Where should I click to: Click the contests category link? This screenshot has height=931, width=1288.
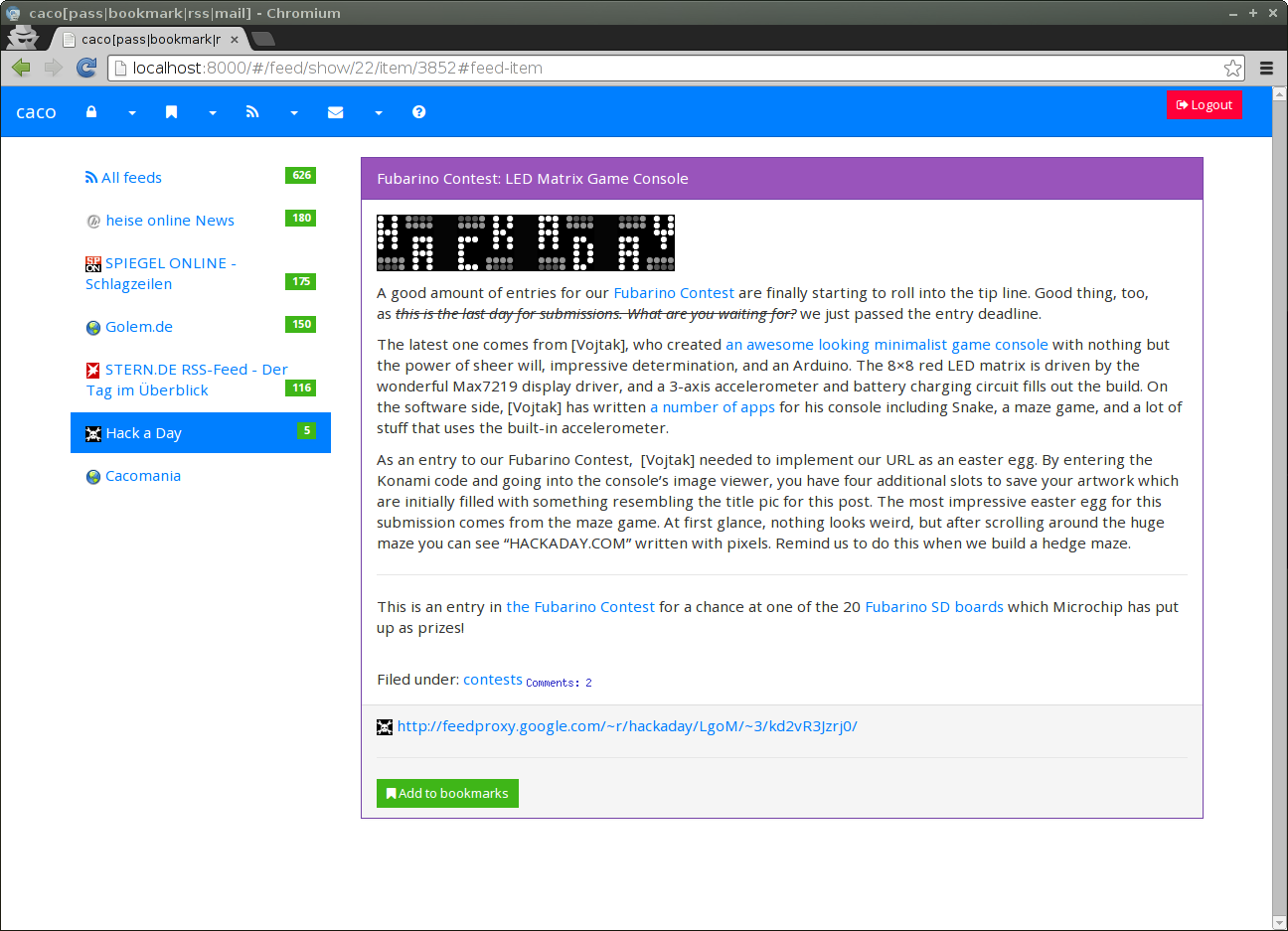pyautogui.click(x=493, y=680)
